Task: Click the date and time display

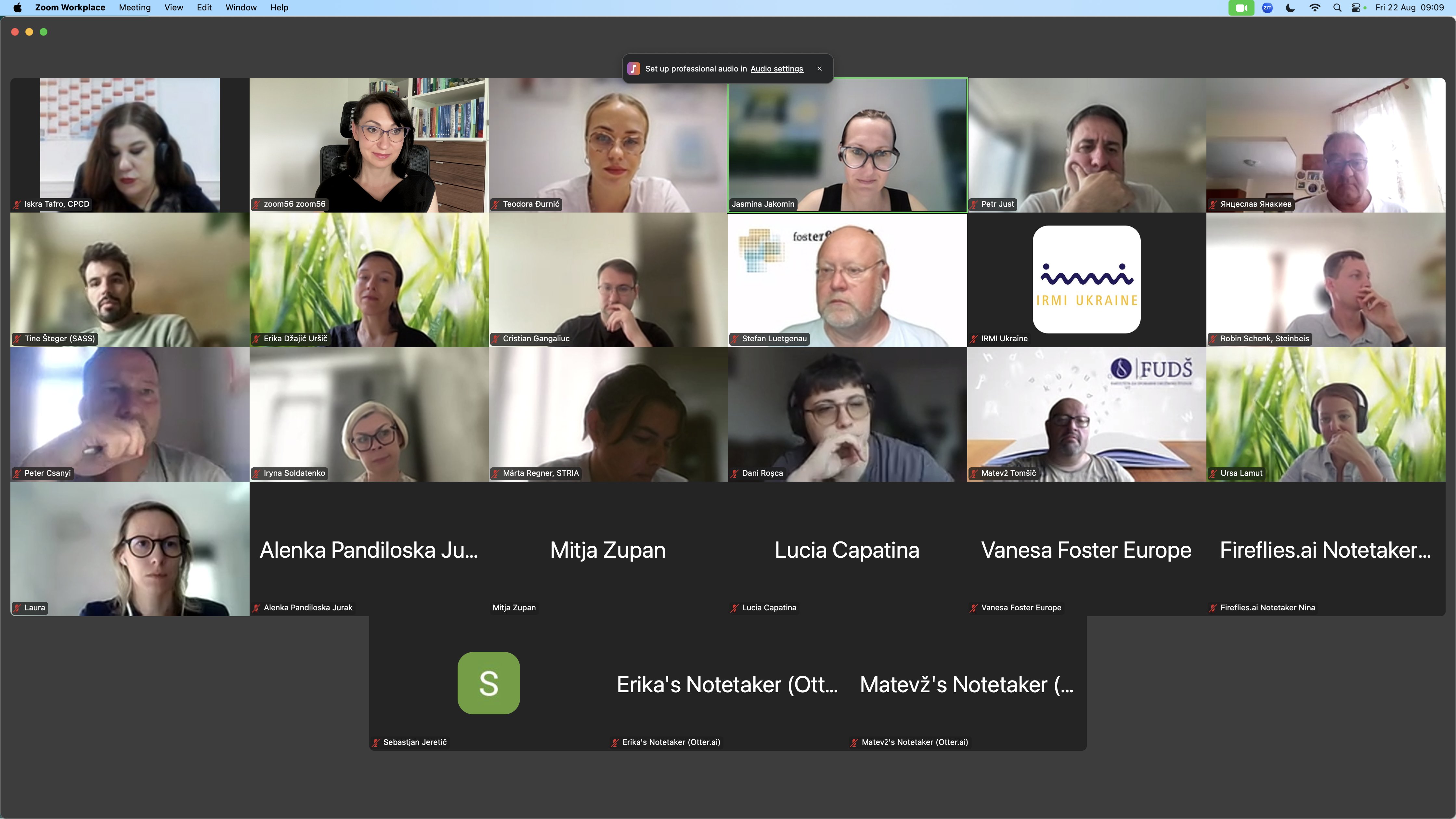Action: (x=1410, y=7)
